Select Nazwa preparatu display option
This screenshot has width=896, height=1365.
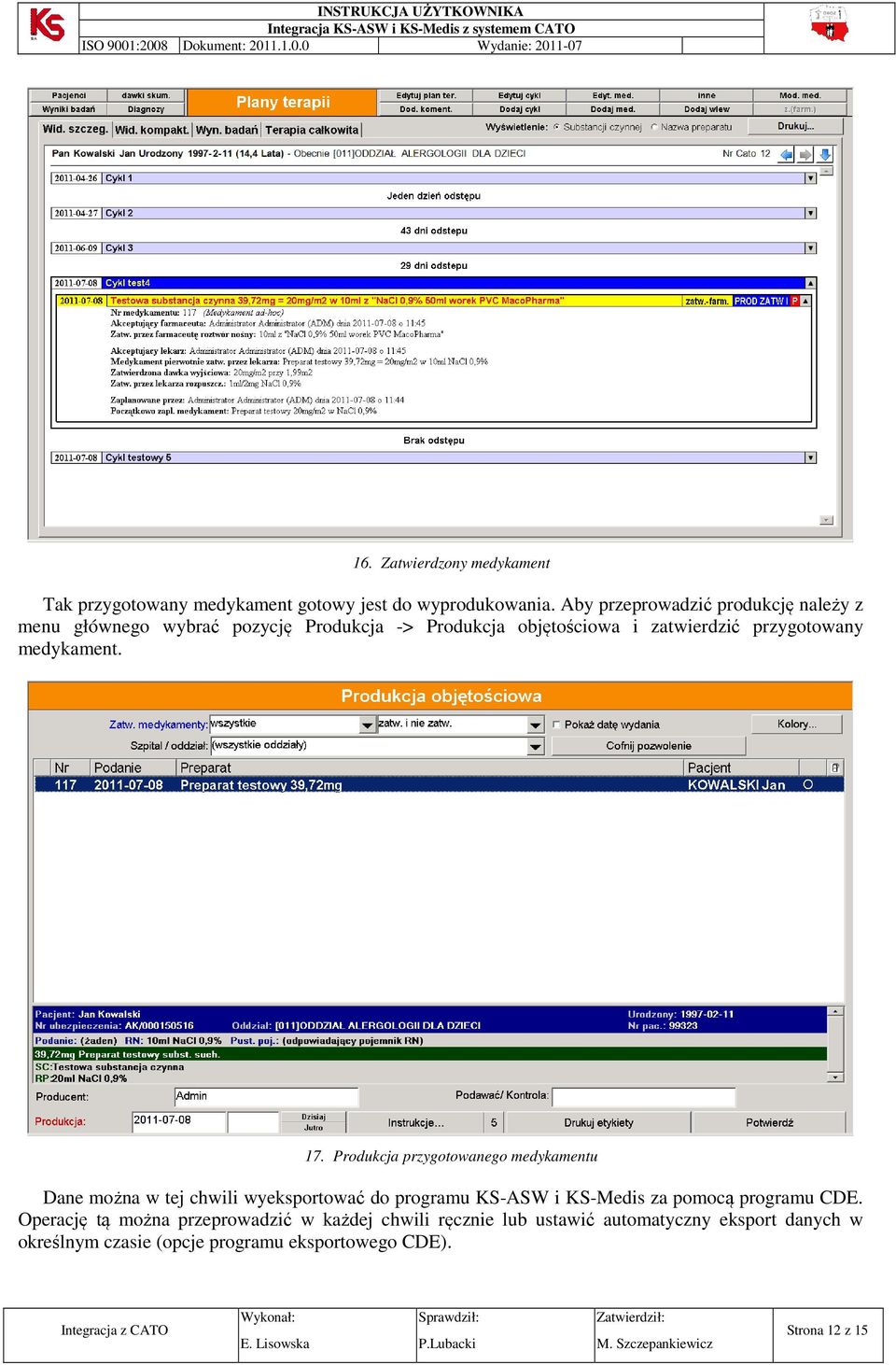(654, 127)
